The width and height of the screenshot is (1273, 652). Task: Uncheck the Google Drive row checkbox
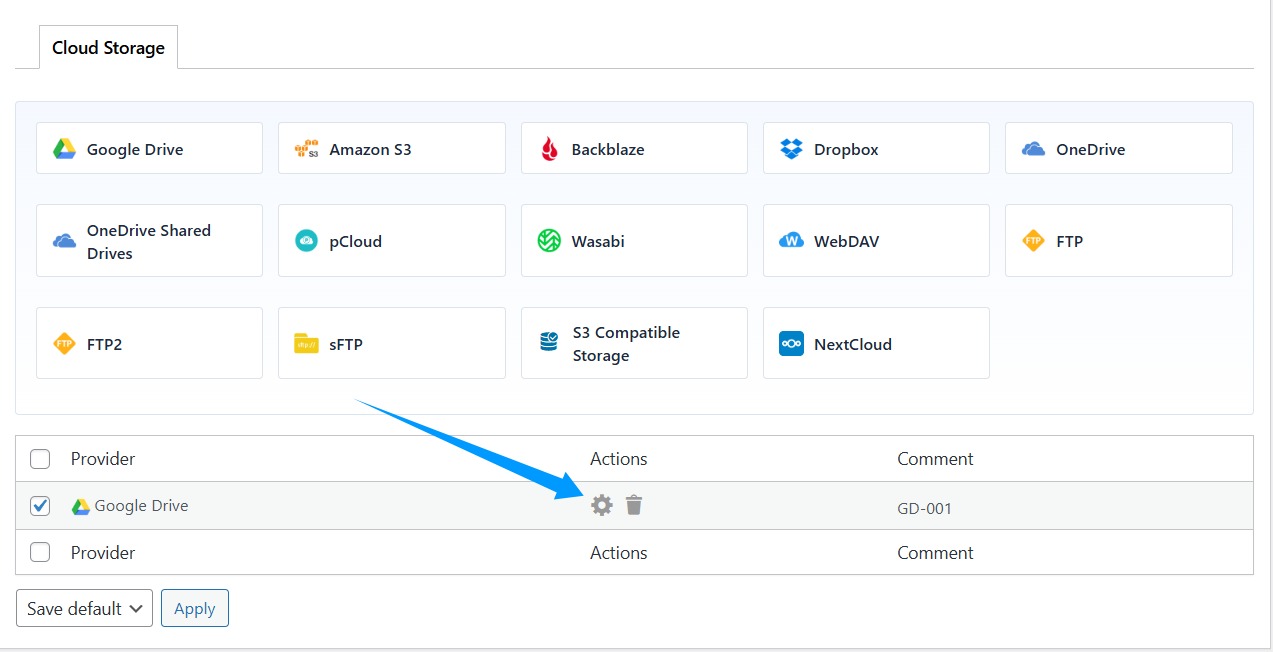(39, 505)
